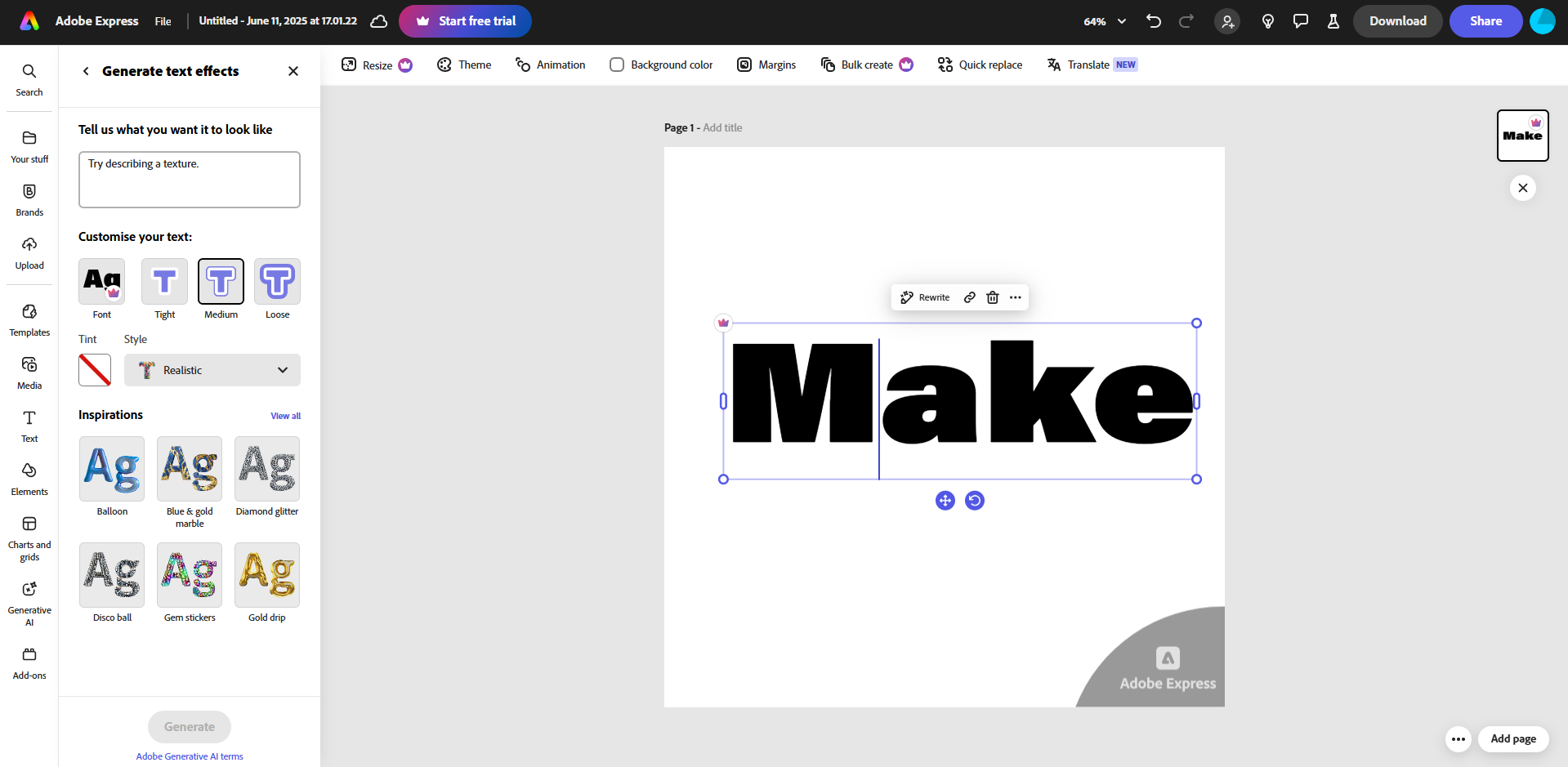Click the Download button
This screenshot has width=1568, height=767.
[x=1397, y=21]
